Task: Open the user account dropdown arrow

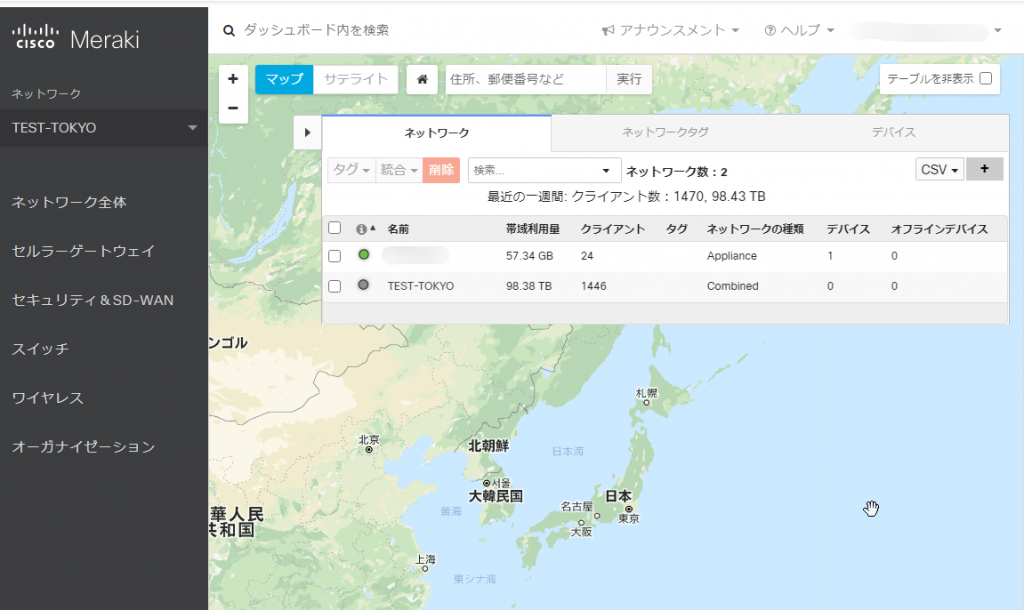Action: [x=997, y=31]
